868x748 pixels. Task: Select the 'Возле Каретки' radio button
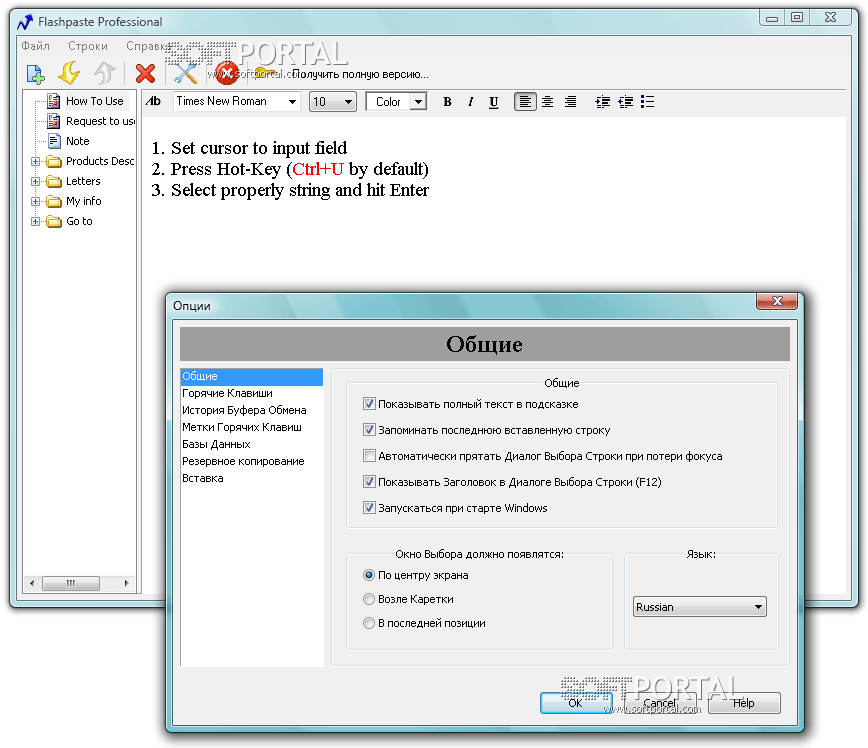(x=369, y=599)
